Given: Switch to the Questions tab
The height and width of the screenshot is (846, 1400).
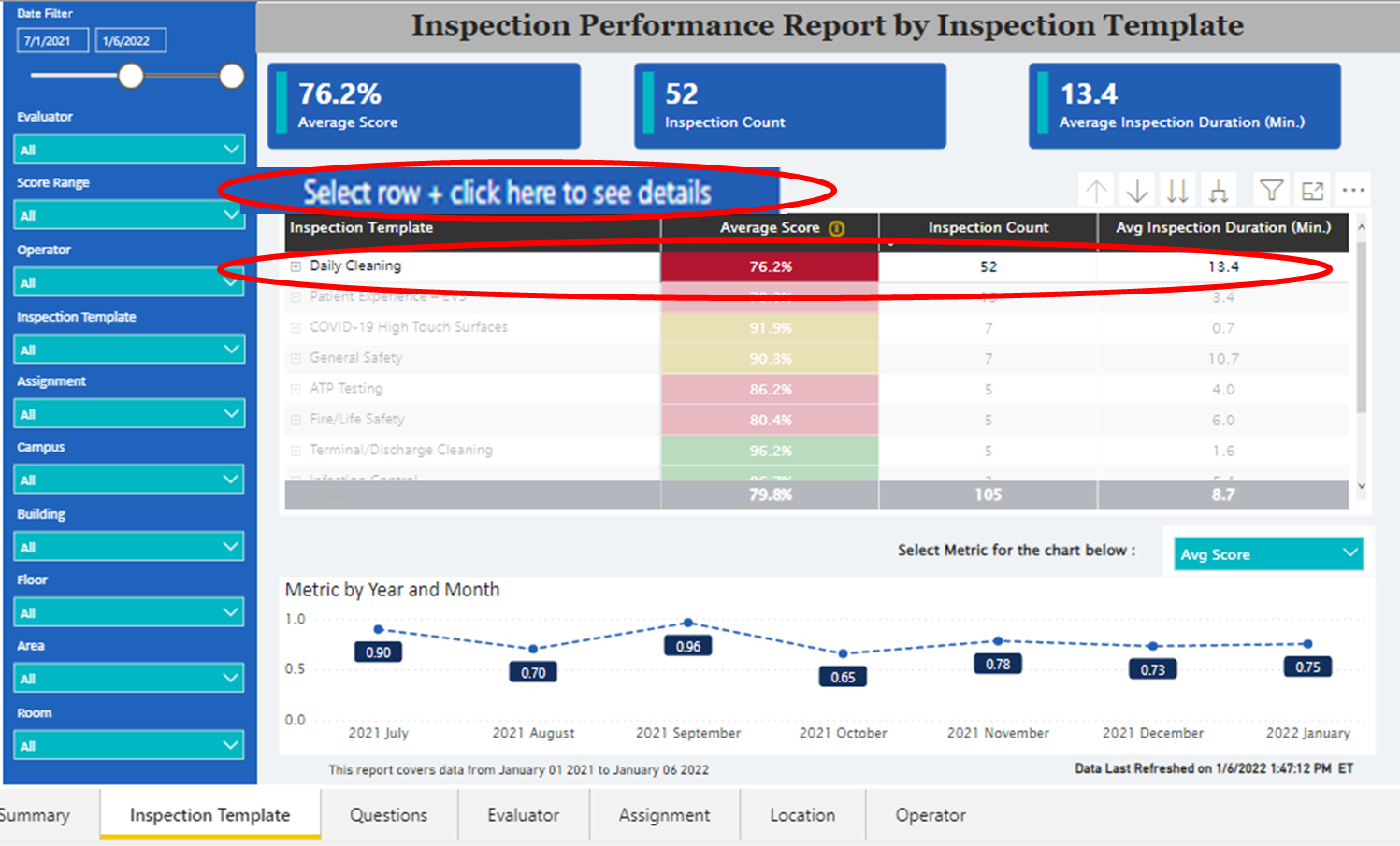Looking at the screenshot, I should tap(389, 814).
